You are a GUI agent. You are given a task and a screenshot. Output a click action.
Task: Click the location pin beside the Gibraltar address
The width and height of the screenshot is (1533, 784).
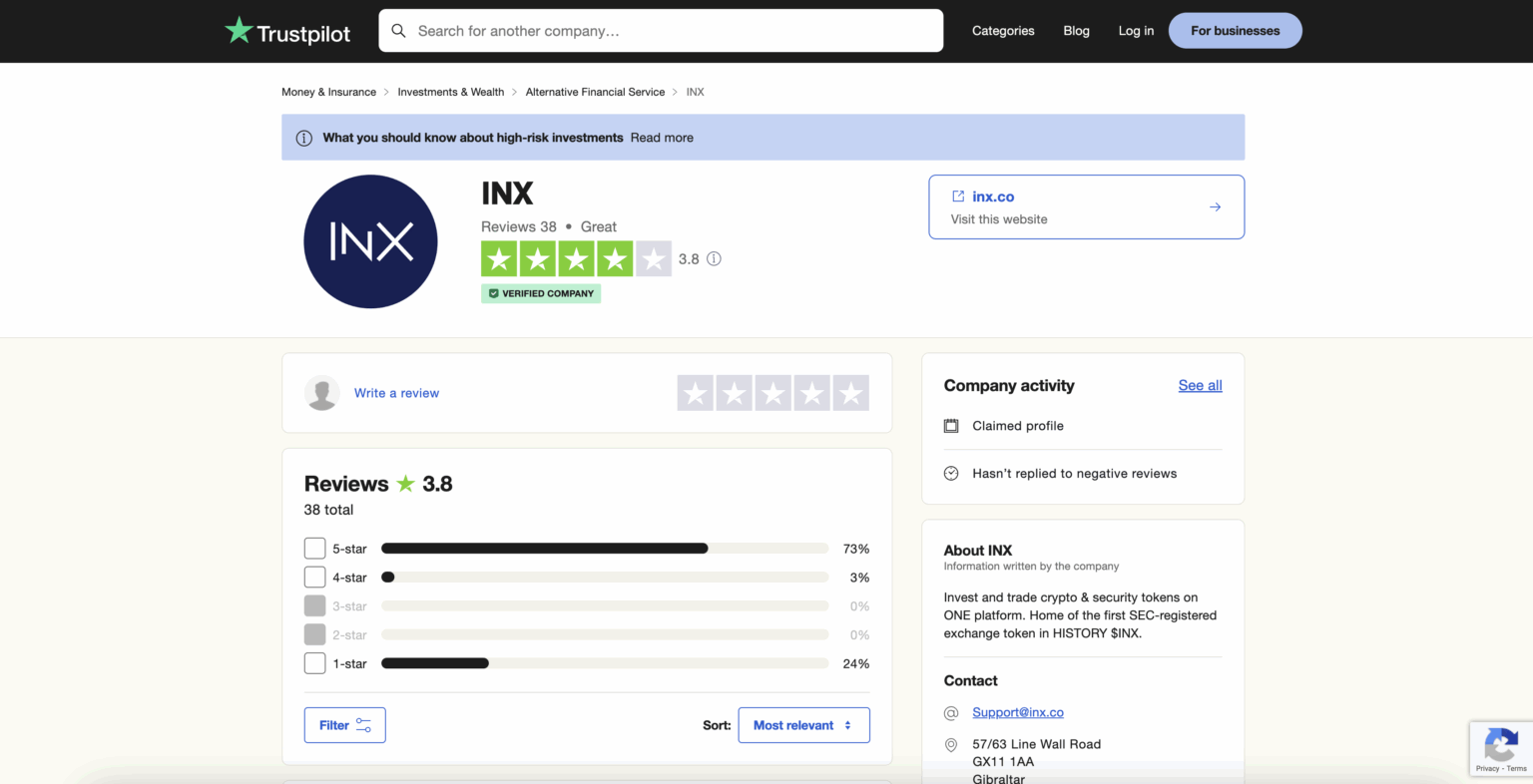click(x=951, y=745)
